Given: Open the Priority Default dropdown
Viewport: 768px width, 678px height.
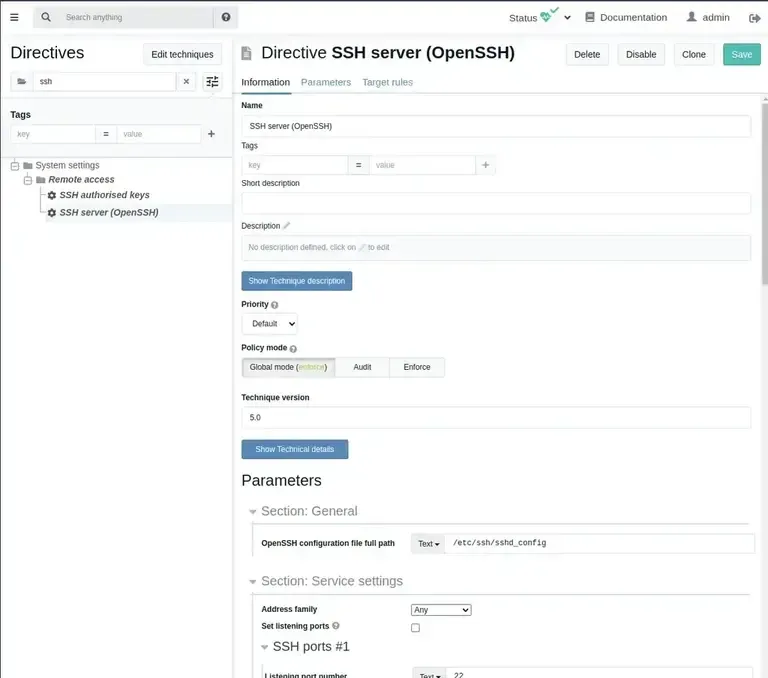Looking at the screenshot, I should click(x=270, y=324).
